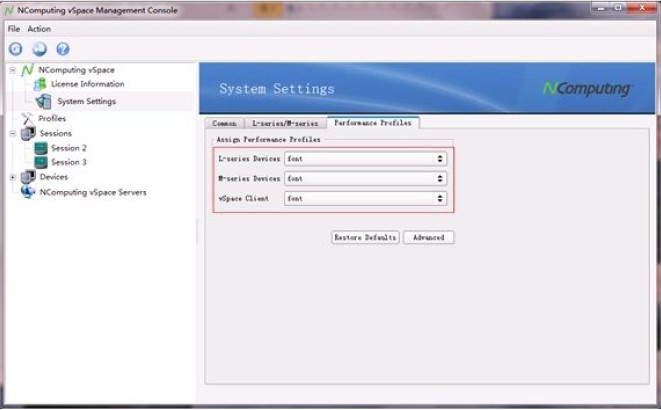Screen dimensions: 661x410
Task: Open the Action menu
Action: click(x=39, y=29)
